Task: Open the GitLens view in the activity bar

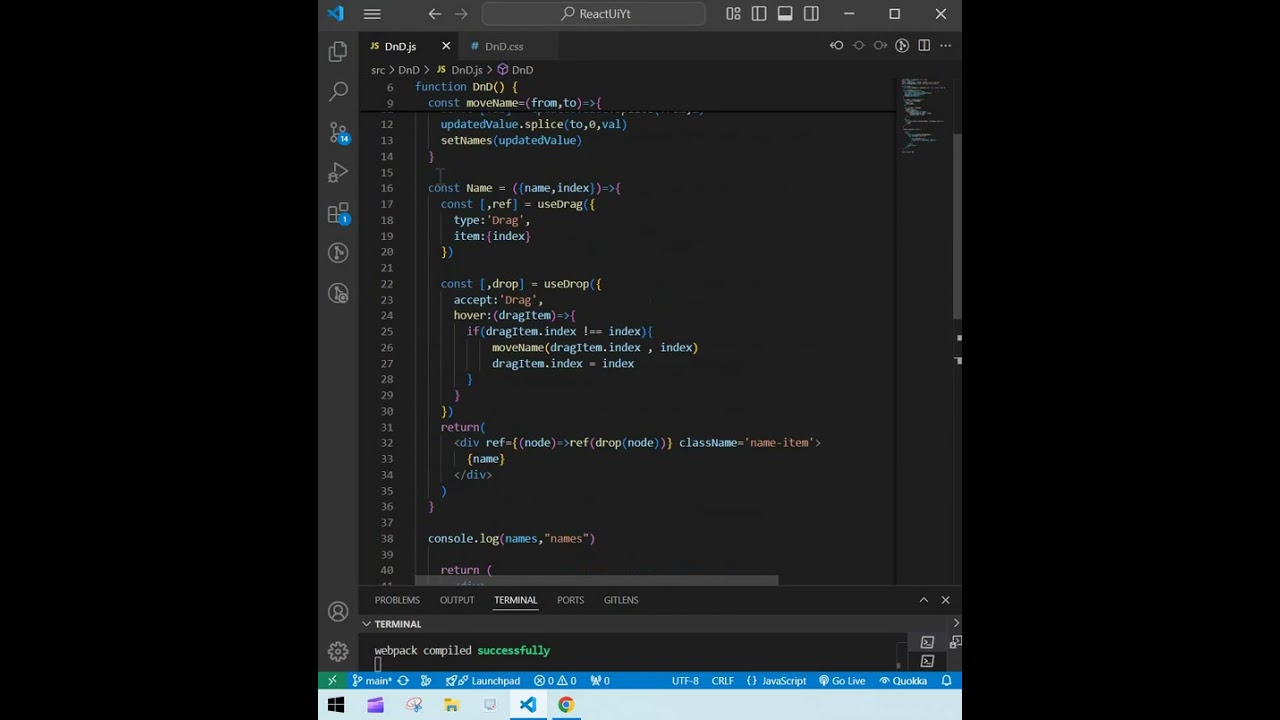Action: (x=338, y=253)
